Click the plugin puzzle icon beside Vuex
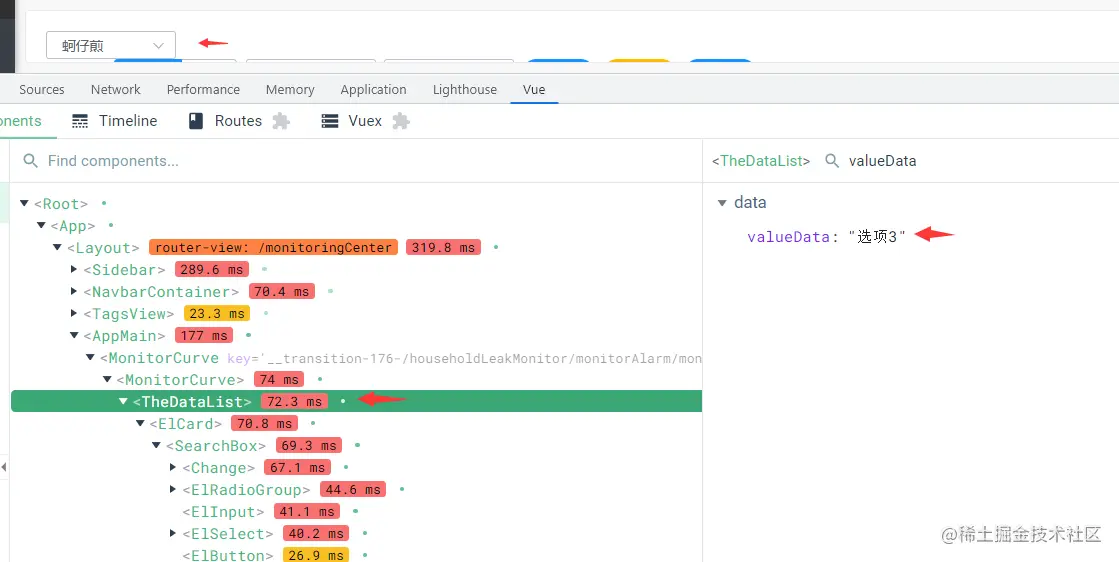 tap(401, 121)
